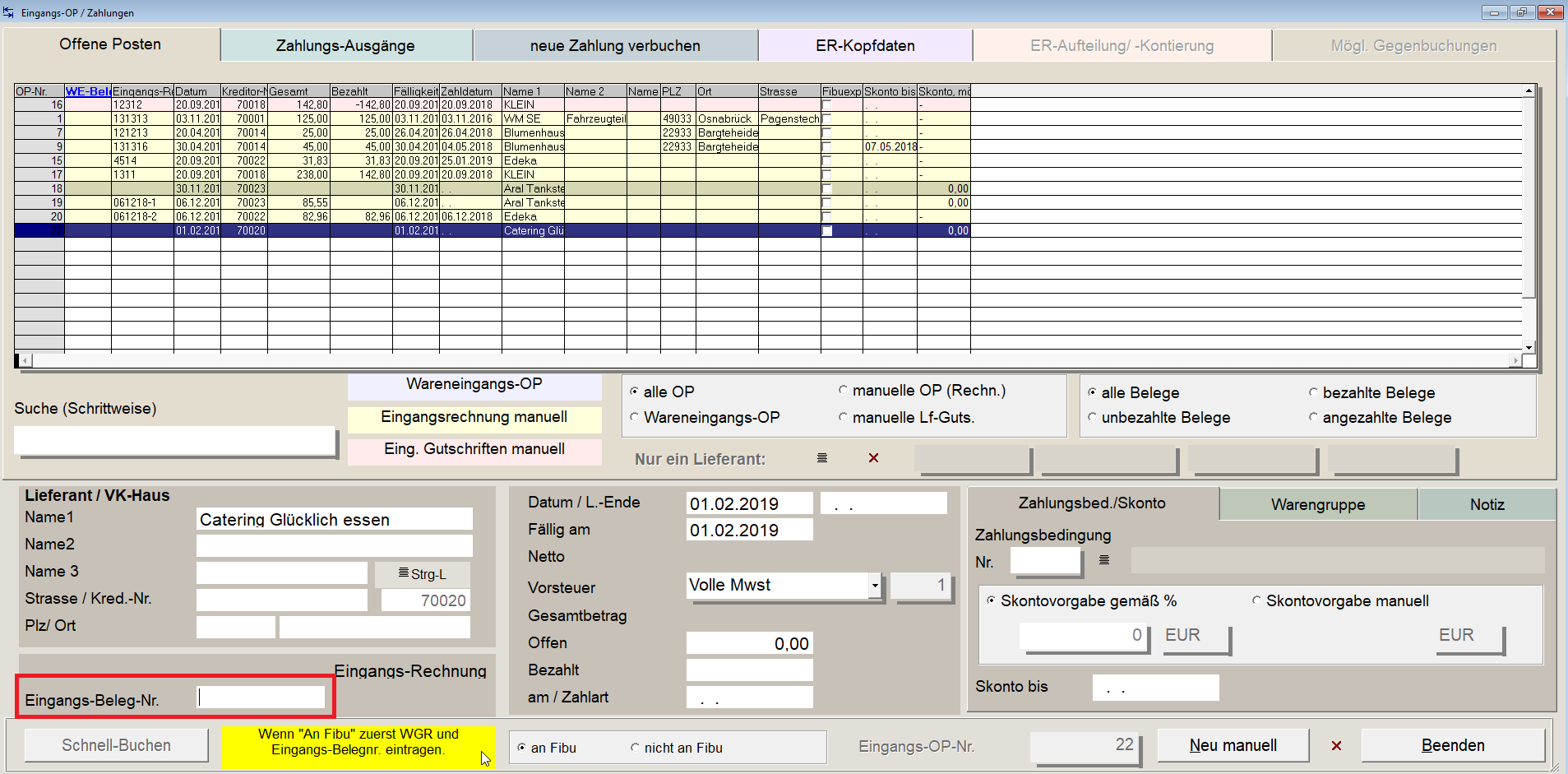Click Kreditor column header
The width and height of the screenshot is (1568, 774).
[x=244, y=91]
